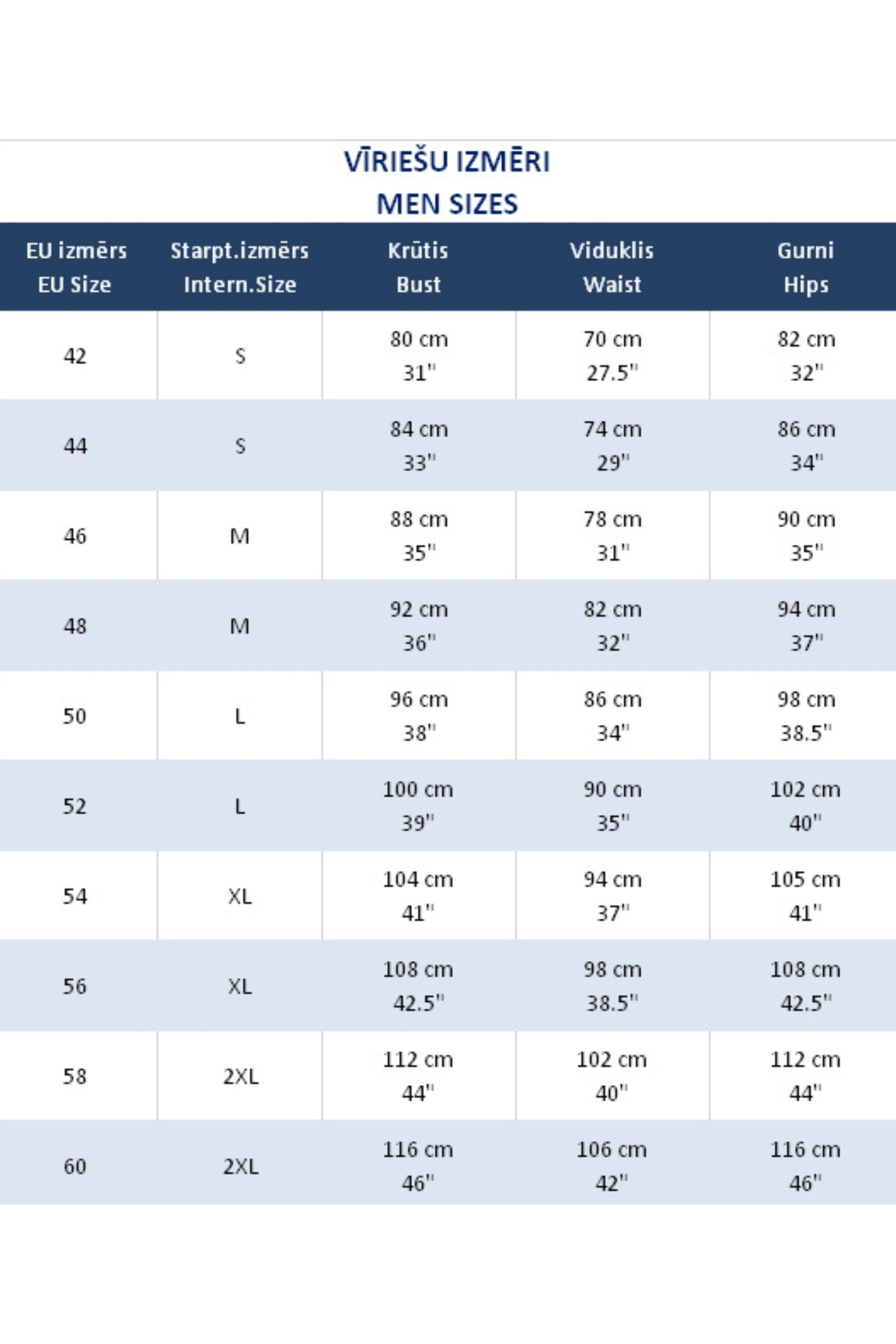The height and width of the screenshot is (1344, 896).
Task: Select the XL cell in the size 54 row
Action: click(x=240, y=896)
